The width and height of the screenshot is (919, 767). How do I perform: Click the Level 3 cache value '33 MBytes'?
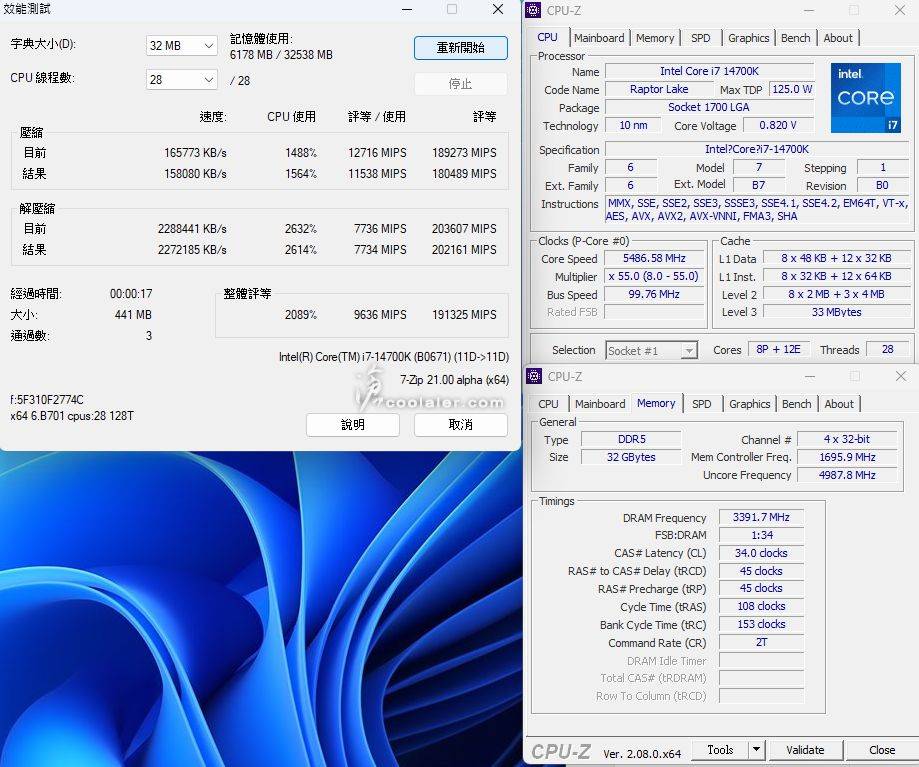836,312
